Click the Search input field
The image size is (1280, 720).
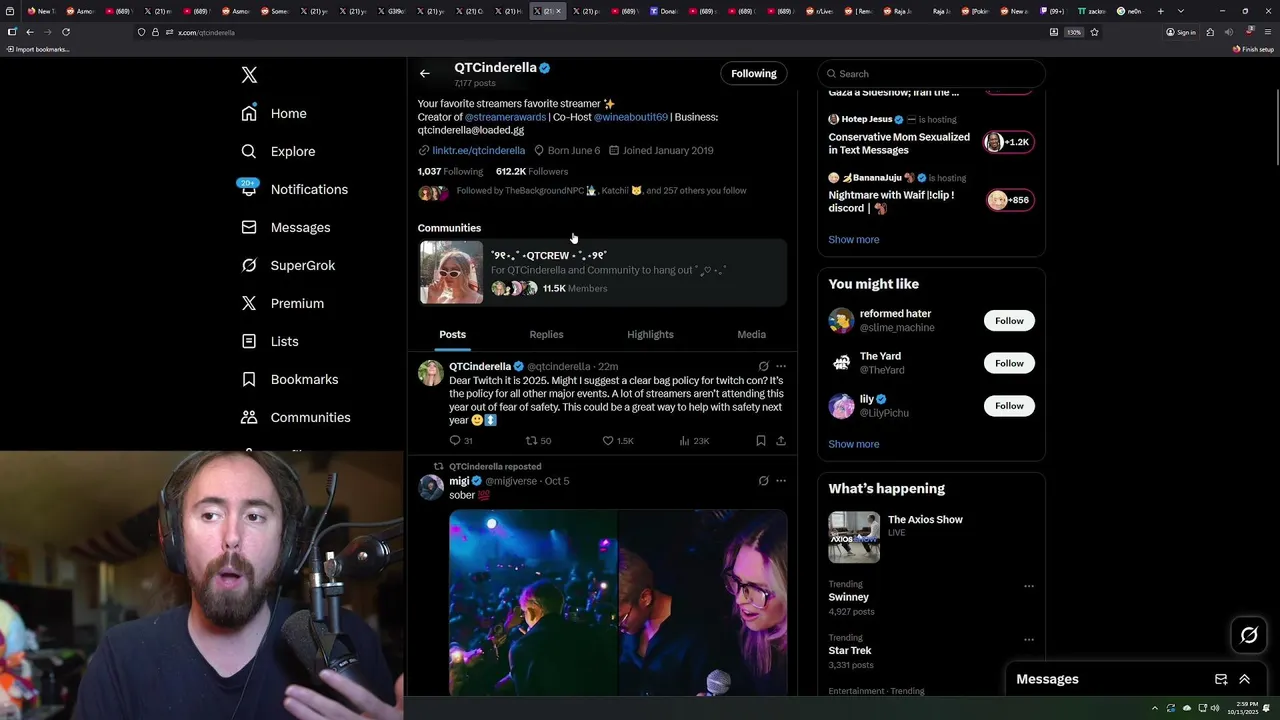pos(932,74)
